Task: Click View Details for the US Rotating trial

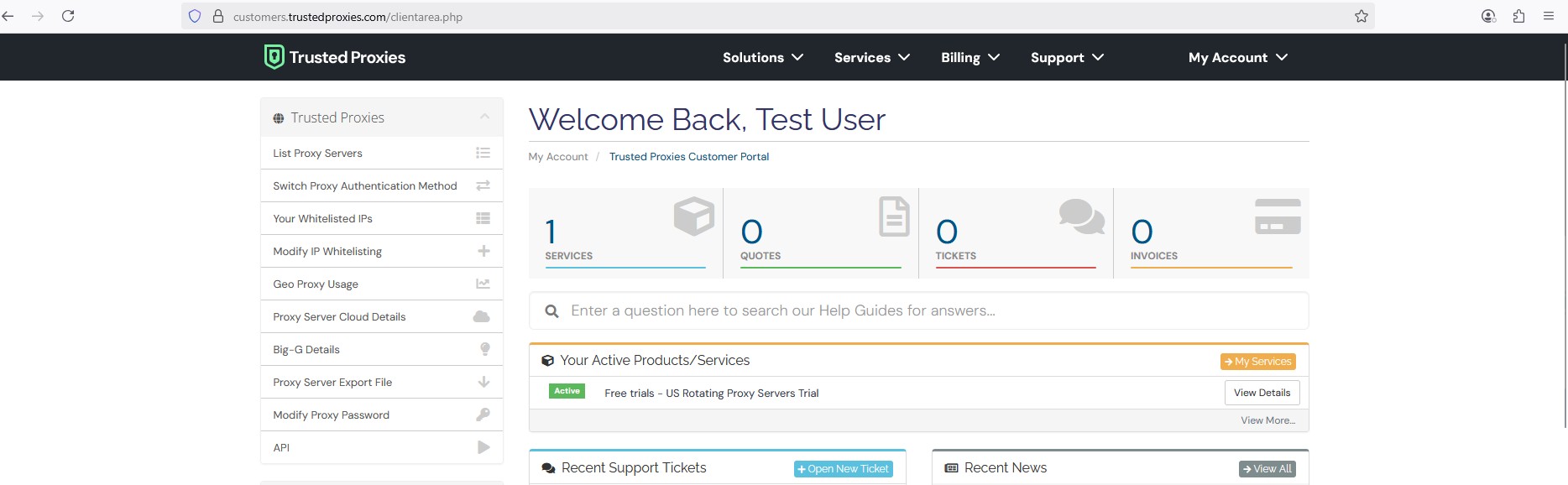Action: (x=1262, y=393)
